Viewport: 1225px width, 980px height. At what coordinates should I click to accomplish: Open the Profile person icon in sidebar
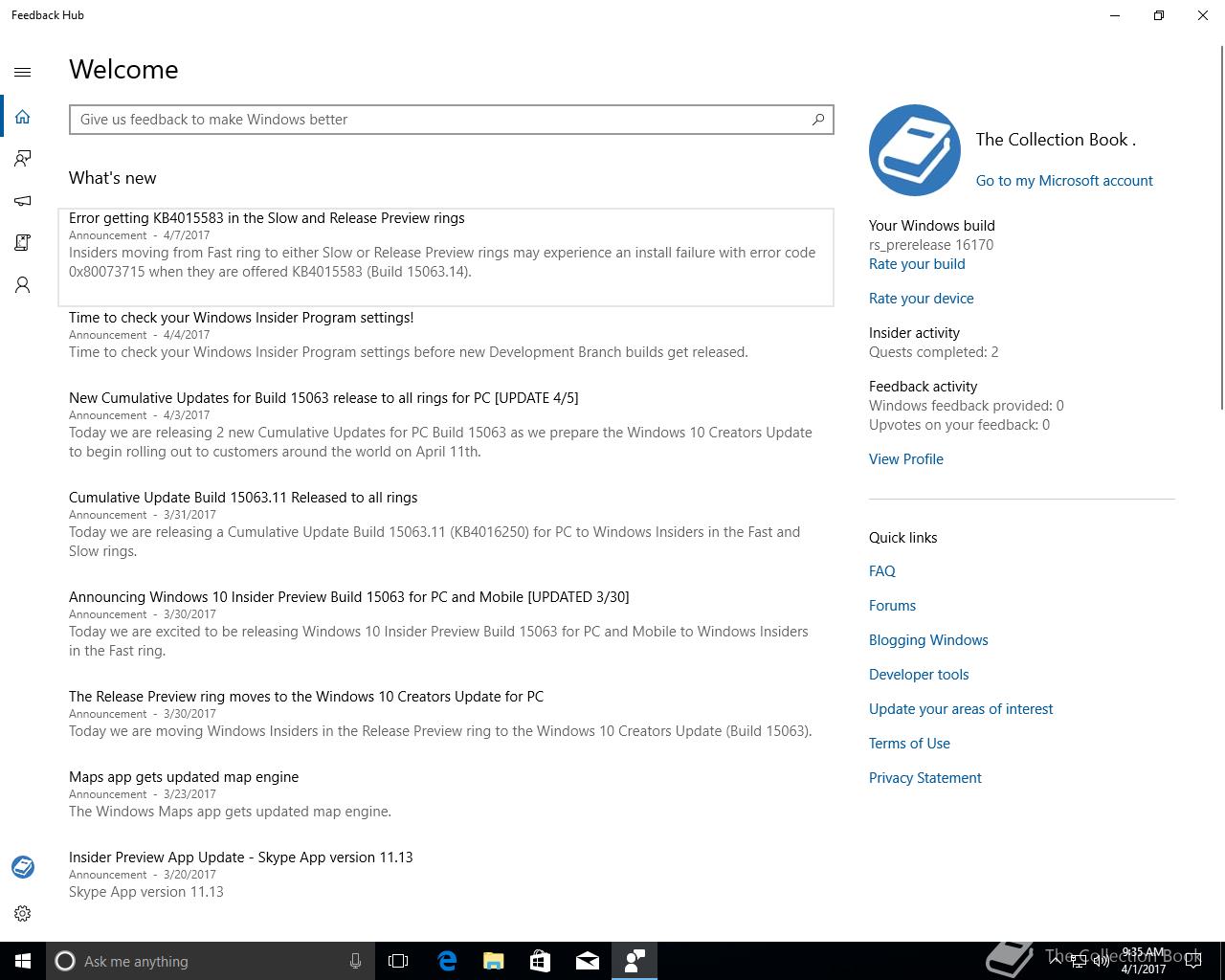pos(23,285)
